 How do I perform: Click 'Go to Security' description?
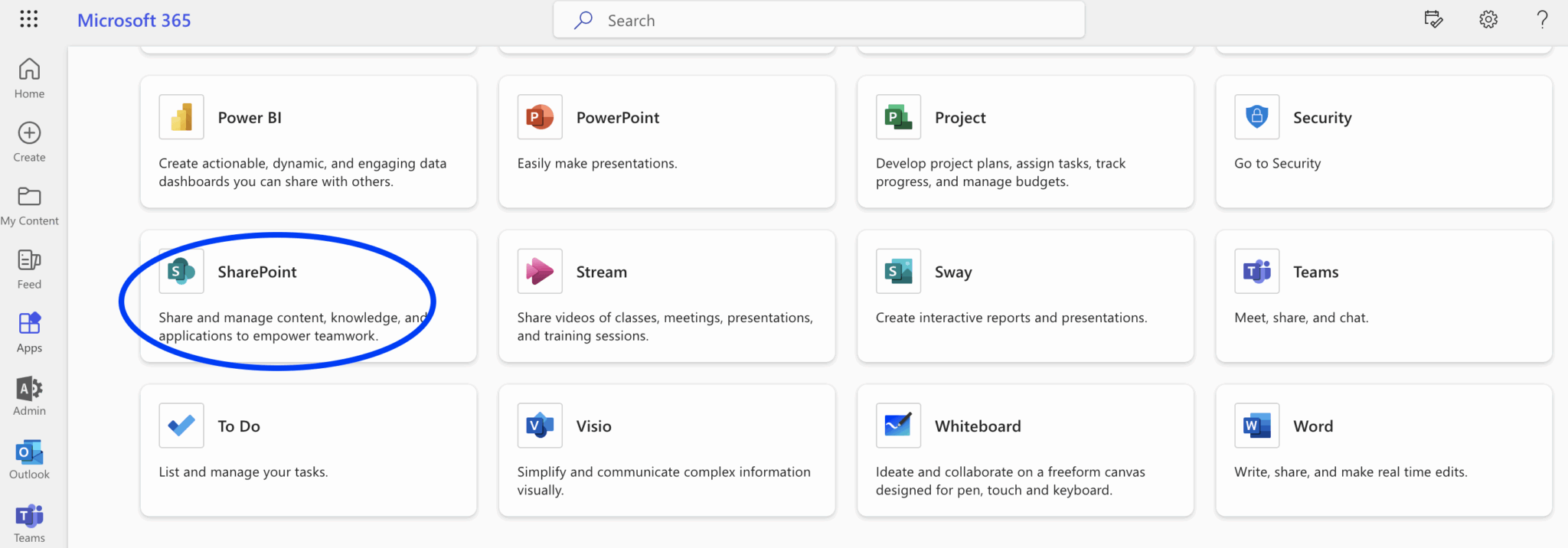pyautogui.click(x=1277, y=164)
